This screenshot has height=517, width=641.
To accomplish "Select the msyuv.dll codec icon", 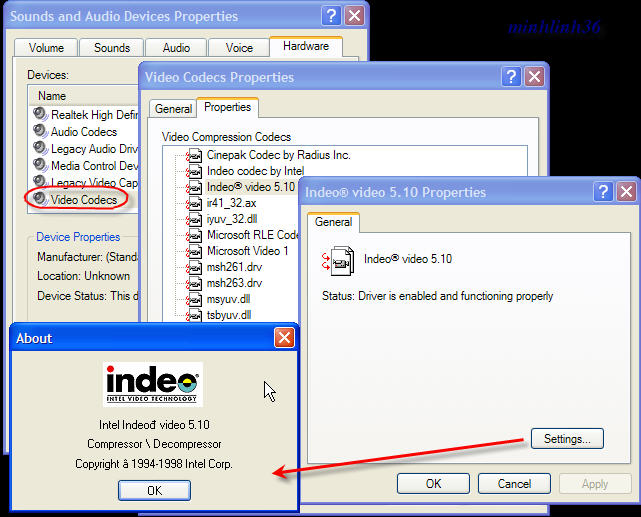I will (194, 300).
